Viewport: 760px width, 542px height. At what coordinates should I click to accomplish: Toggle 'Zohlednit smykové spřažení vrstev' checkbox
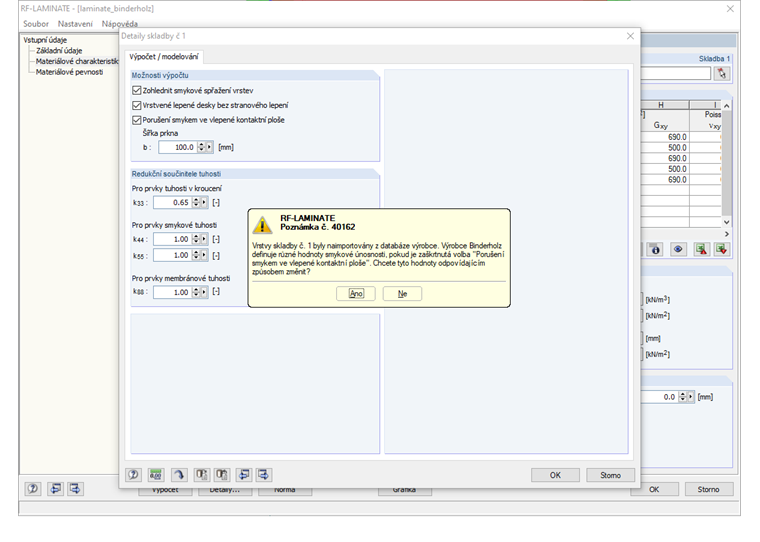137,91
